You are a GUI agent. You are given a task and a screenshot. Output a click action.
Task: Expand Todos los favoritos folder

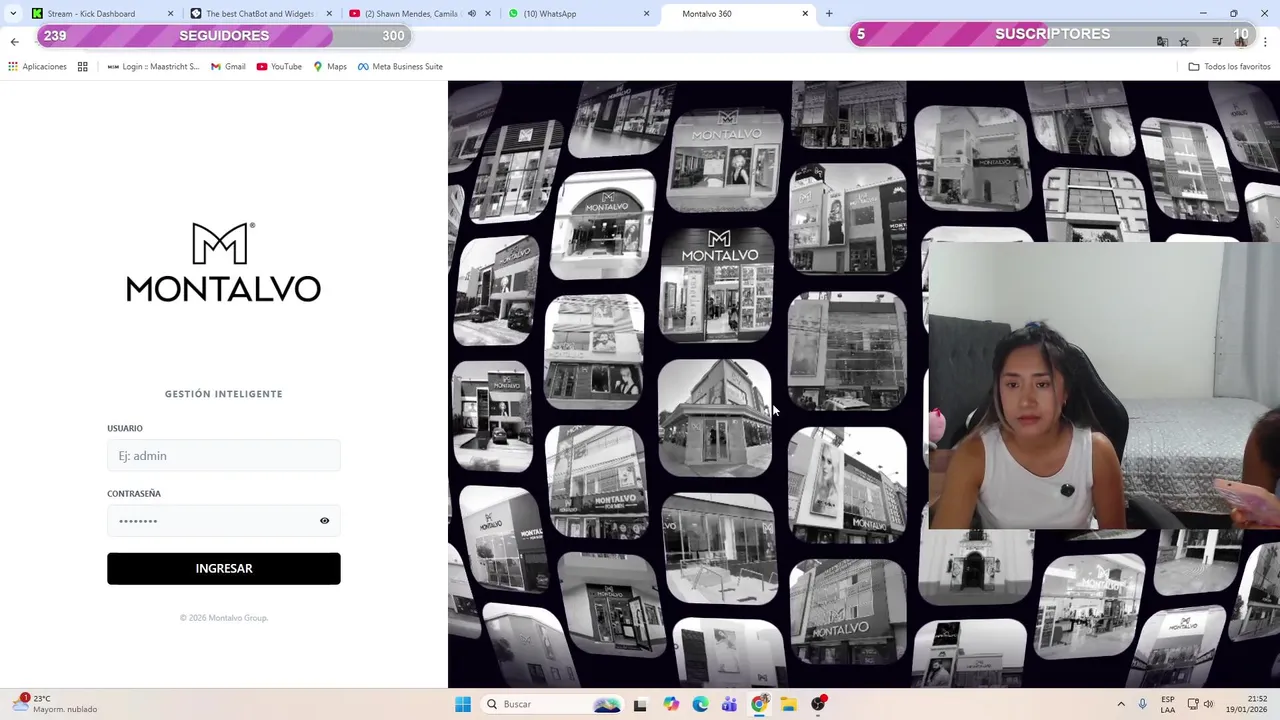tap(1229, 67)
